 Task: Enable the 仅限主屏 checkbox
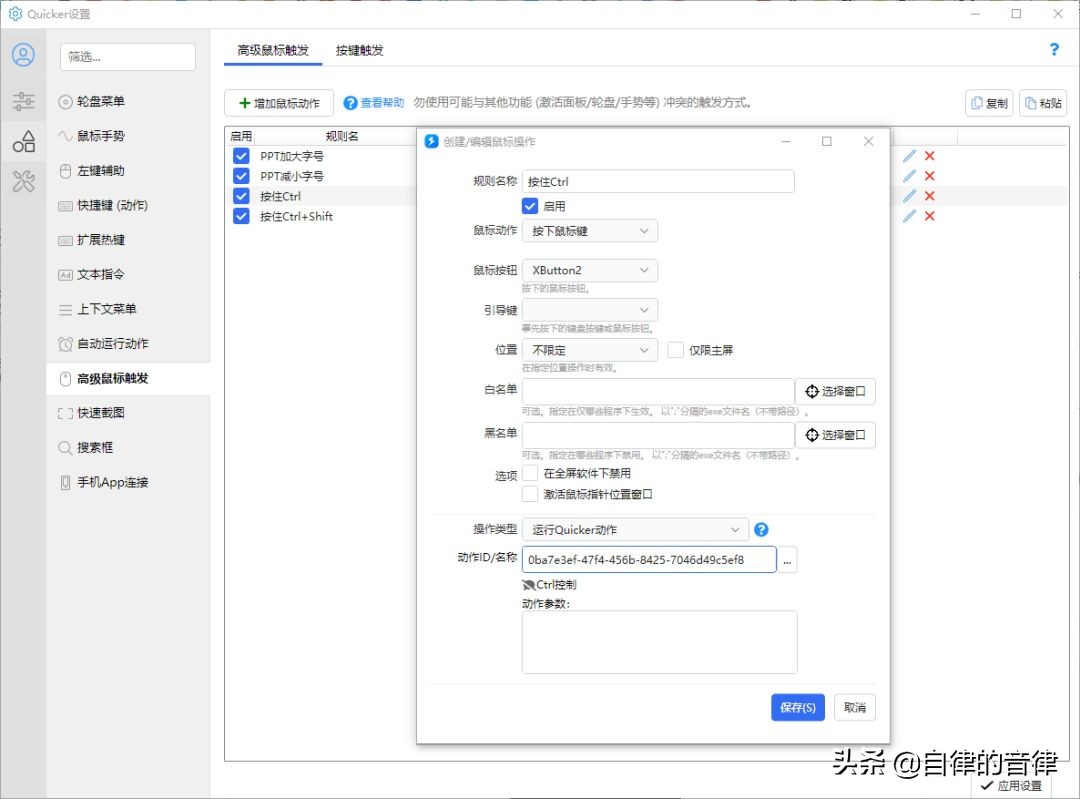676,350
